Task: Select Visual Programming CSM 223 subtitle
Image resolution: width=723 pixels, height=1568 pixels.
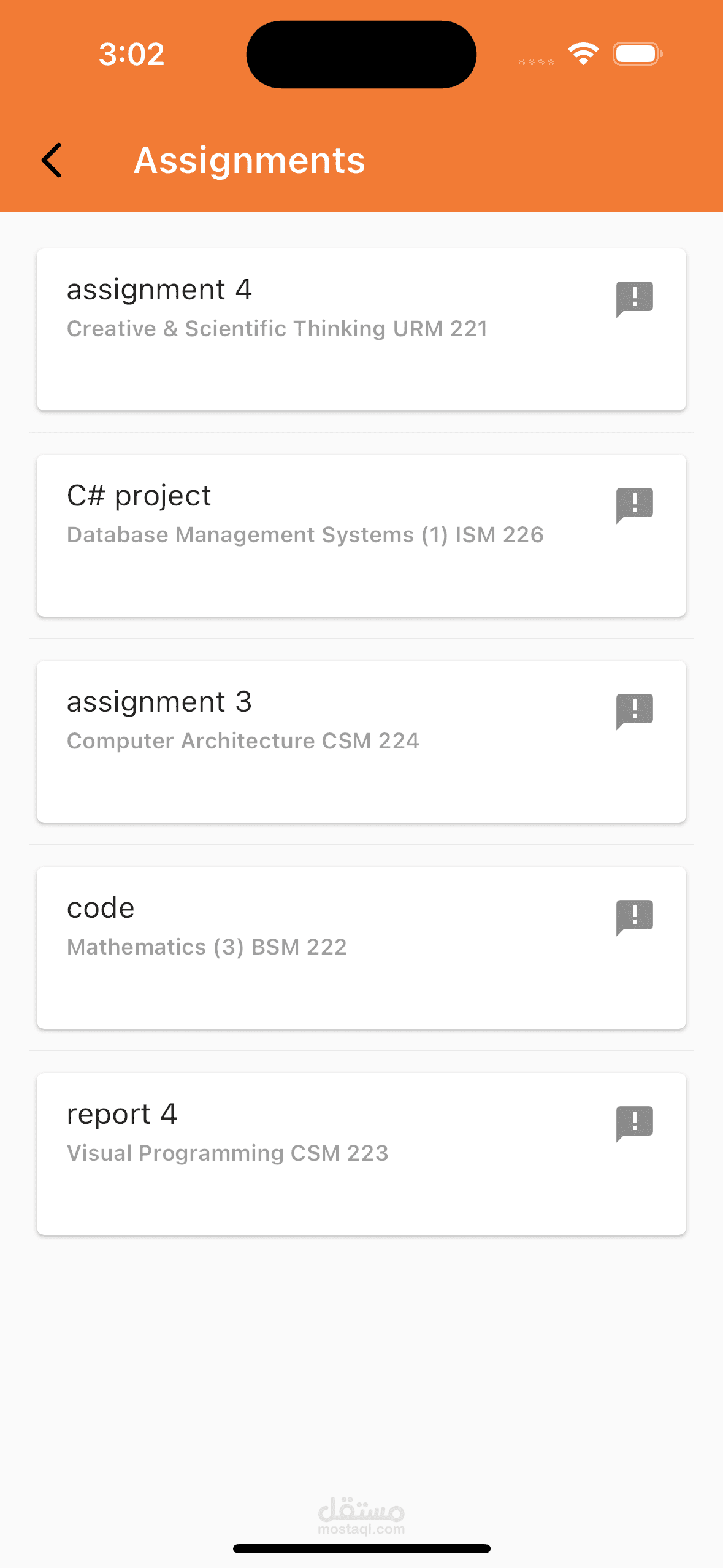Action: point(228,1153)
